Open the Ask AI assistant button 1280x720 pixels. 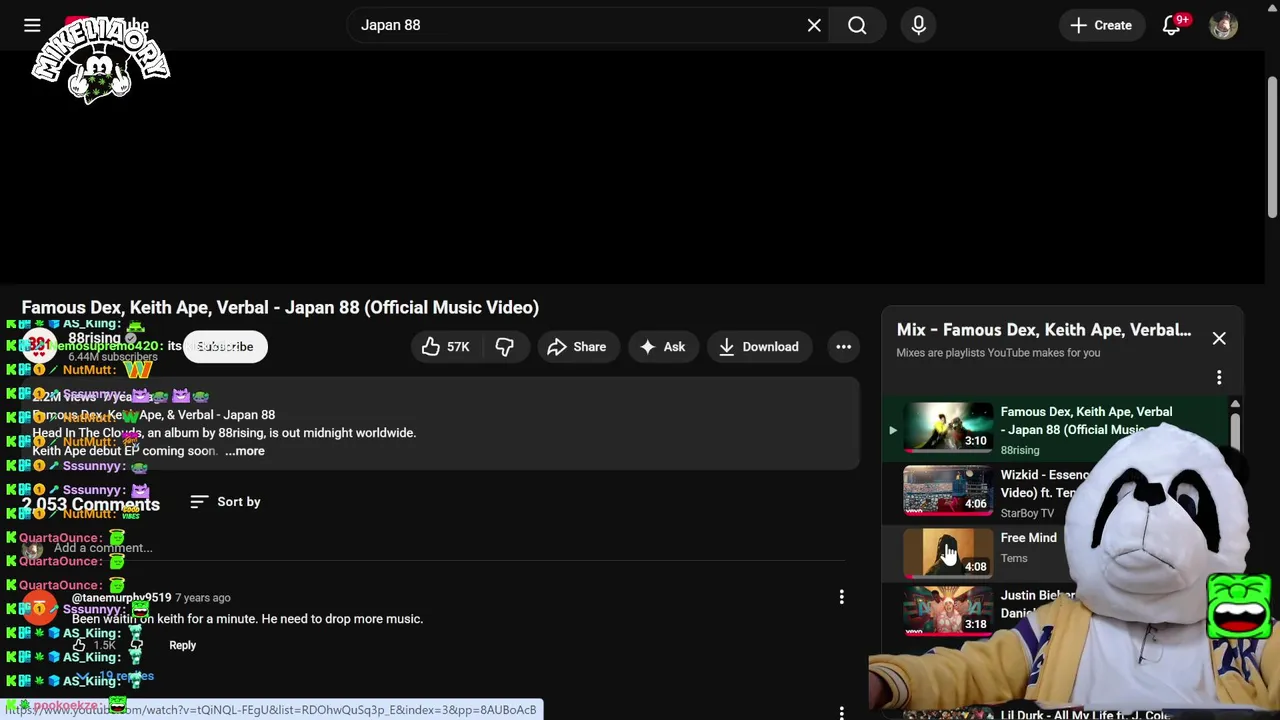(x=663, y=347)
